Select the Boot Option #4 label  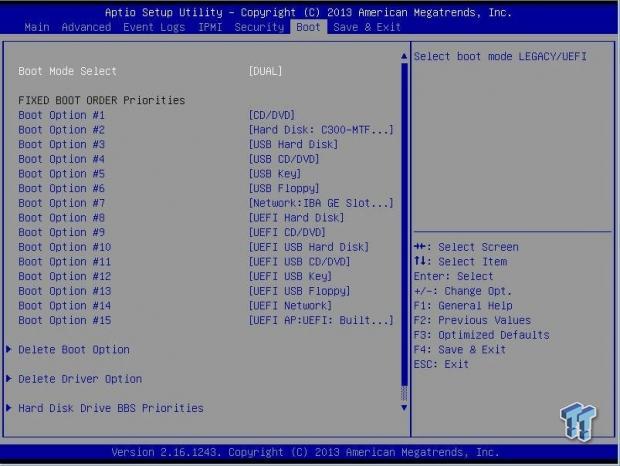(x=61, y=159)
